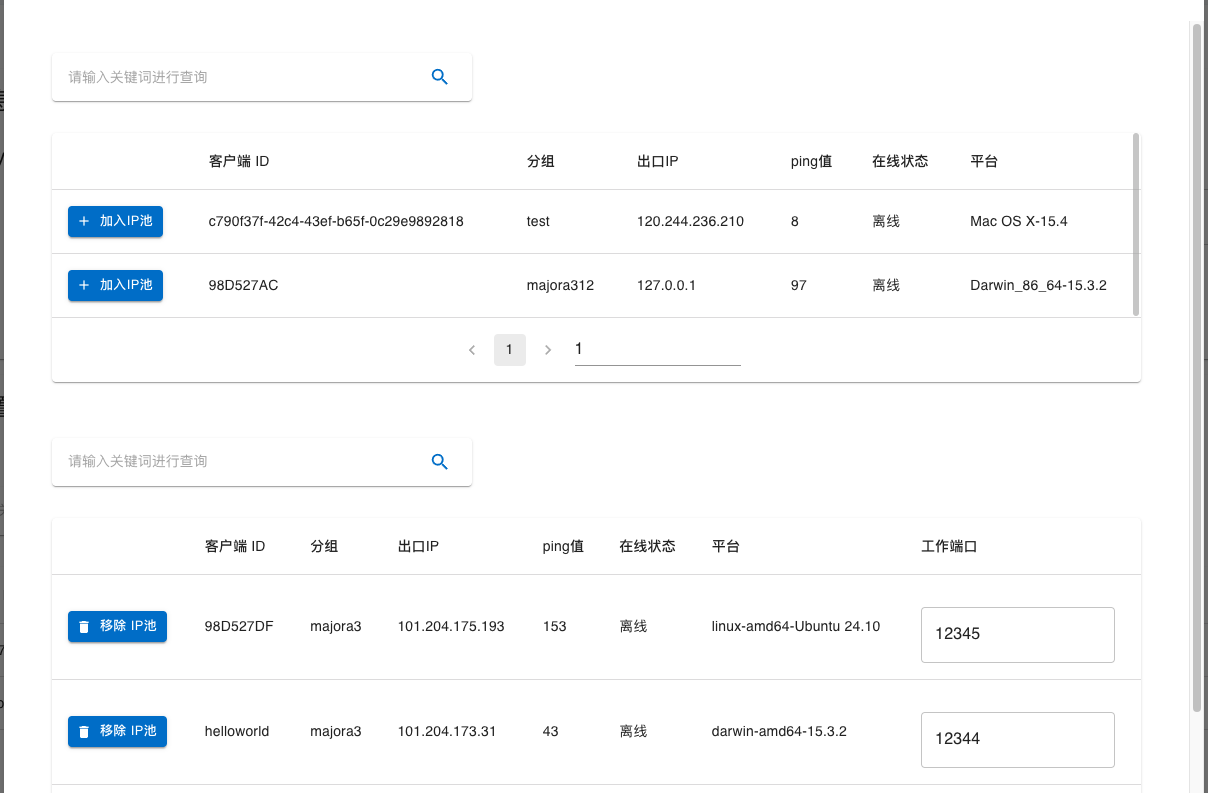Go to next page with right chevron
This screenshot has width=1208, height=793.
tap(547, 350)
